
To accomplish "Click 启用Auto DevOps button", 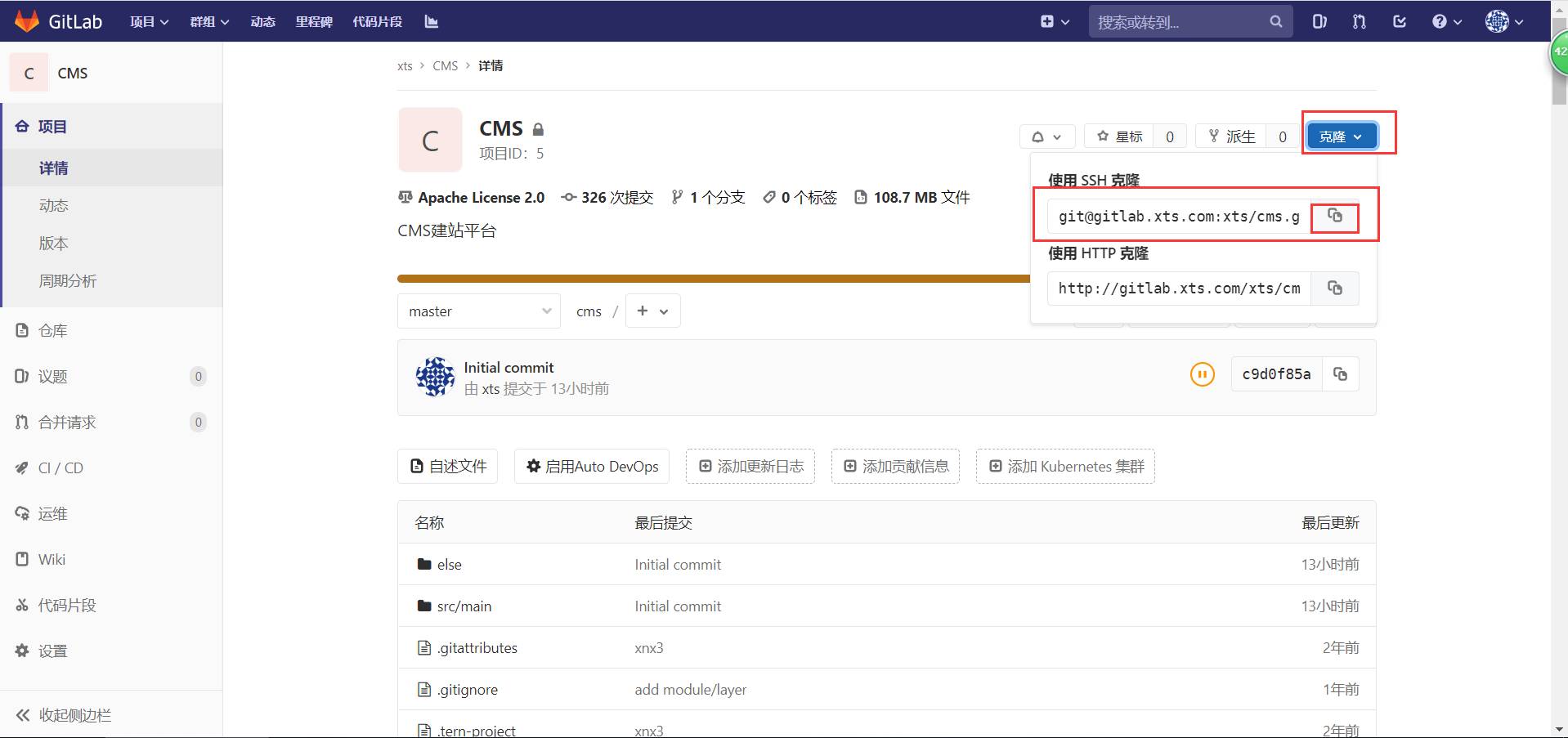I will click(x=592, y=466).
